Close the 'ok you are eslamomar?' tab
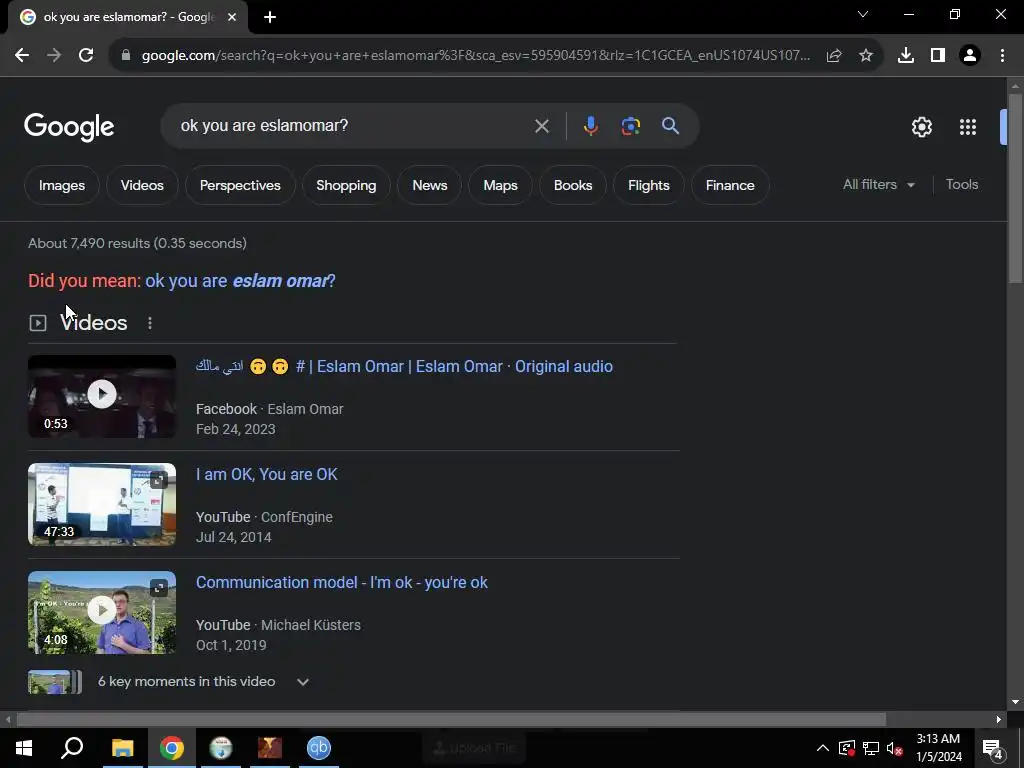1024x768 pixels. pyautogui.click(x=232, y=18)
